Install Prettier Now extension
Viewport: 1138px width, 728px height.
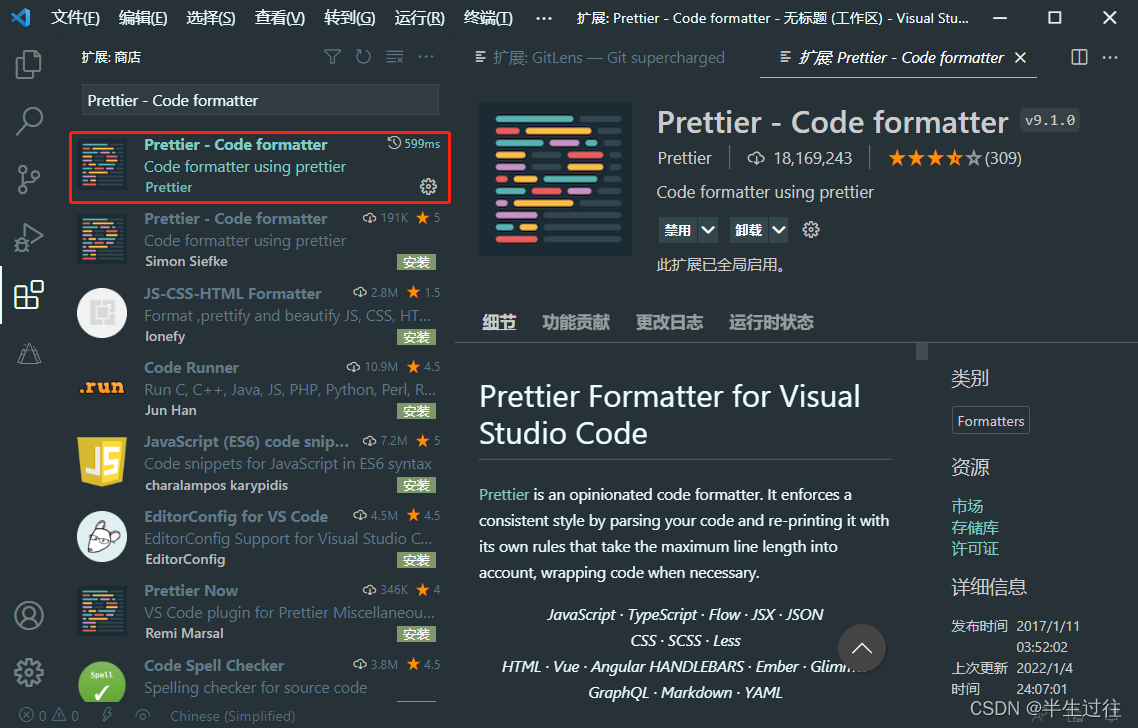pos(416,634)
